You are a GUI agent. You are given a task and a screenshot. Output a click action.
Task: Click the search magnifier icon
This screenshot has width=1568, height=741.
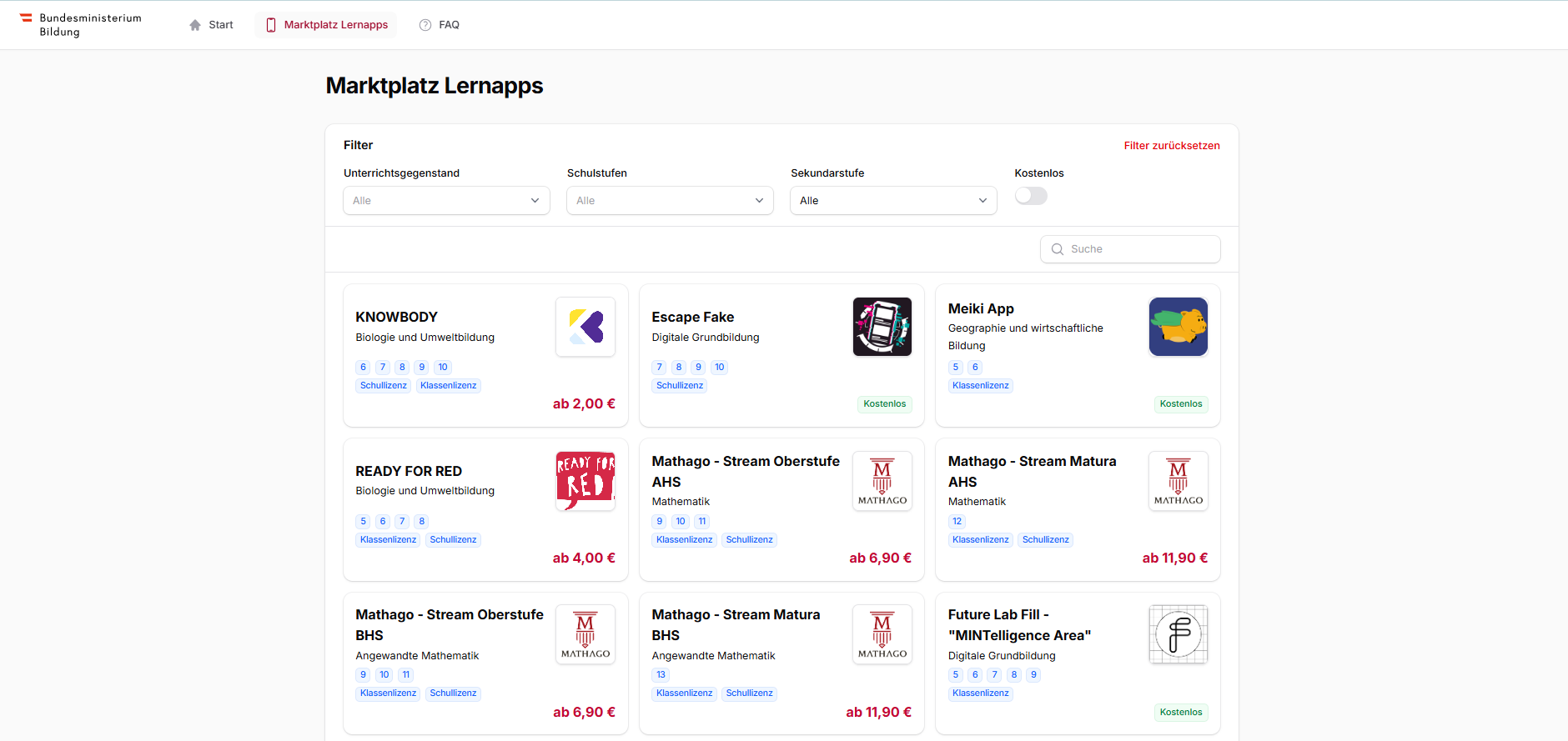click(1058, 249)
